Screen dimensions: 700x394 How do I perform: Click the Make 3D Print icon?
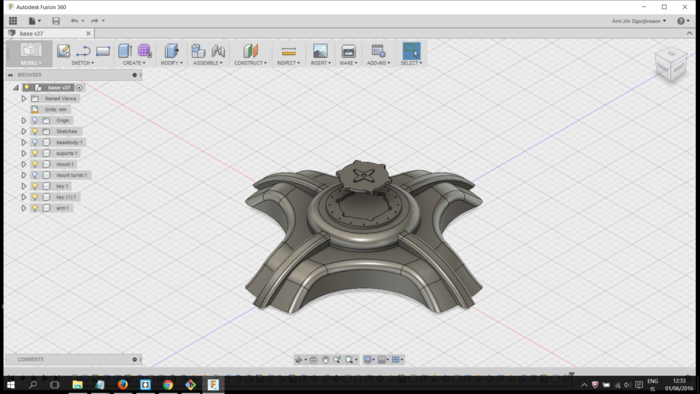tap(348, 51)
